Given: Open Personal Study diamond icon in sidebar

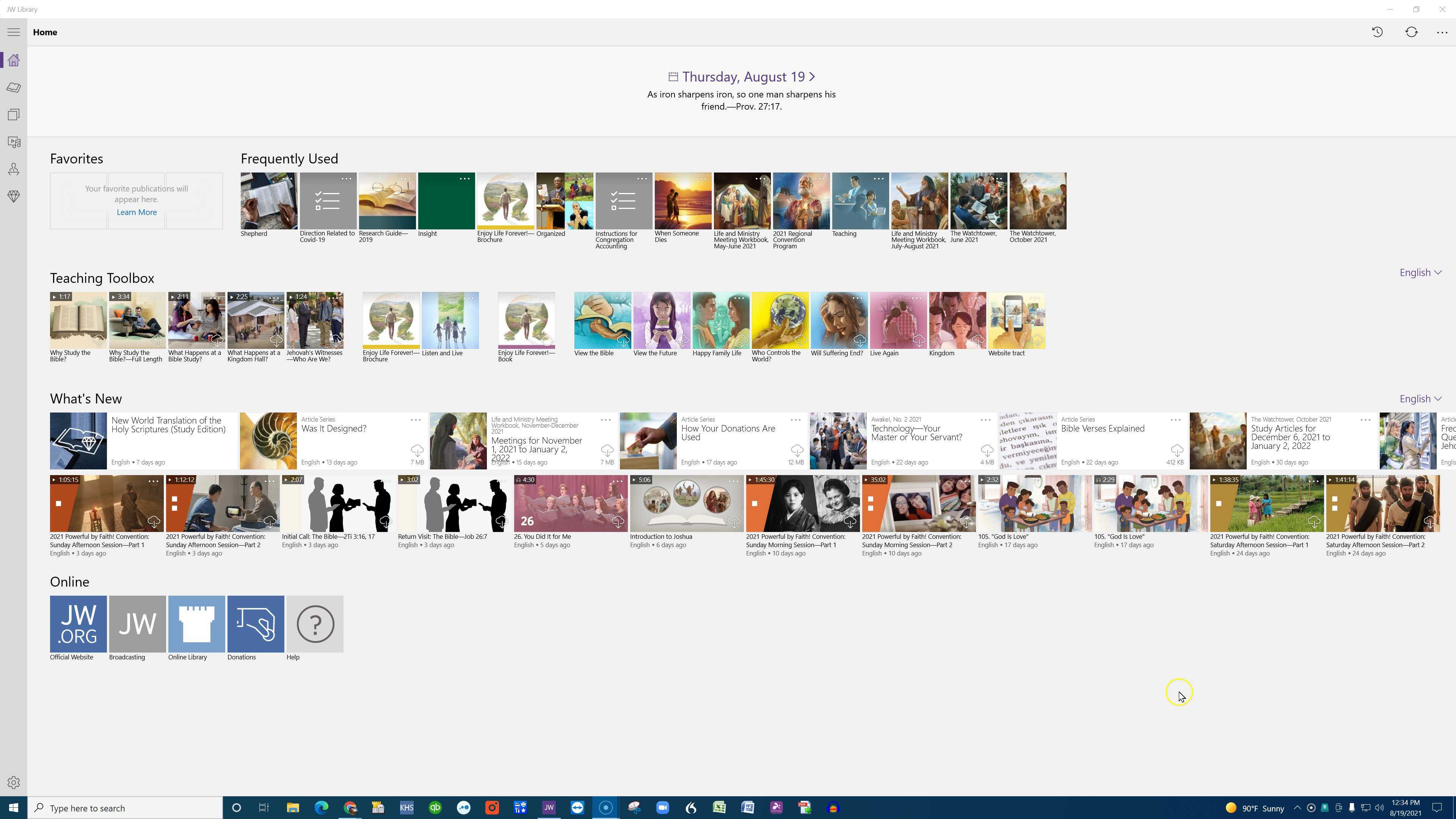Looking at the screenshot, I should point(14,196).
